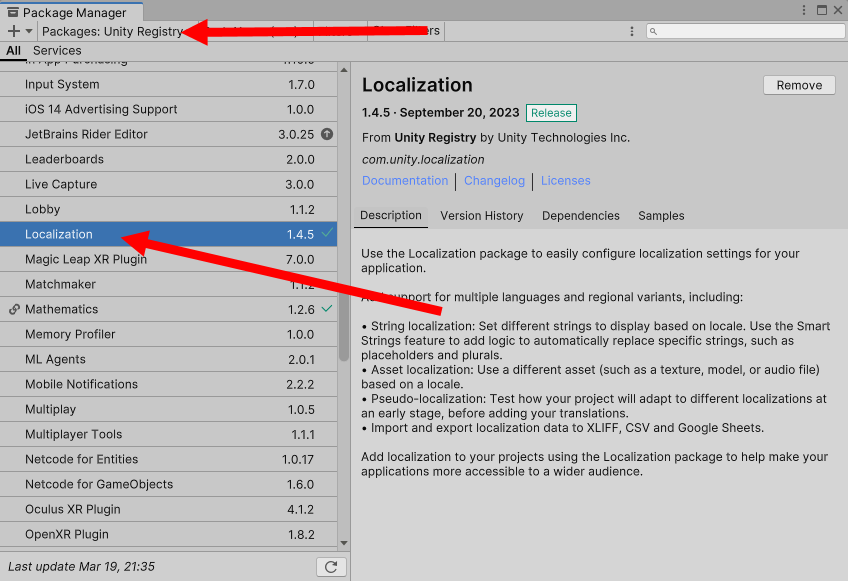Select the Mobile Notifications package
This screenshot has height=581, width=848.
[x=168, y=384]
